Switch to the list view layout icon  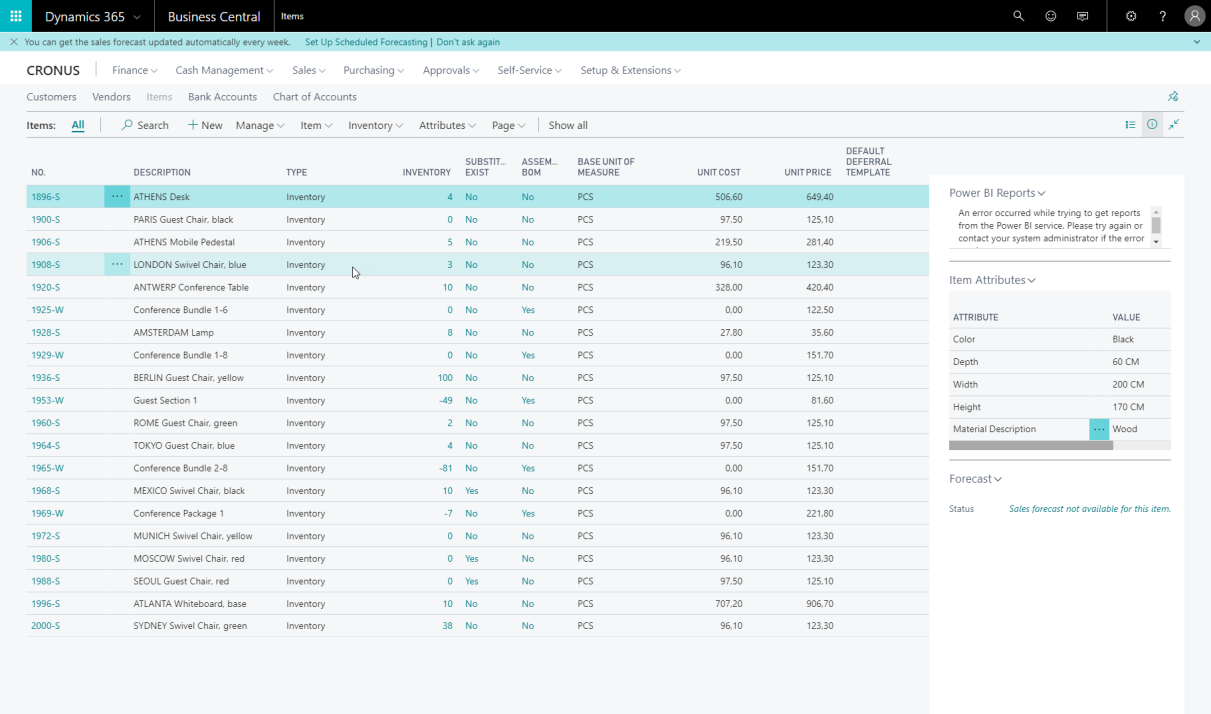coord(1130,125)
